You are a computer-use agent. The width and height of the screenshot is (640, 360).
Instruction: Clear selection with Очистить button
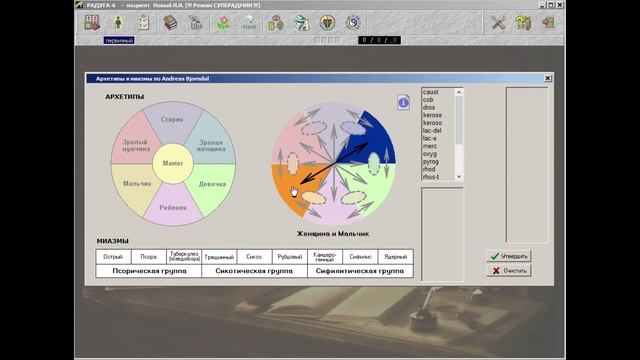pyautogui.click(x=509, y=271)
